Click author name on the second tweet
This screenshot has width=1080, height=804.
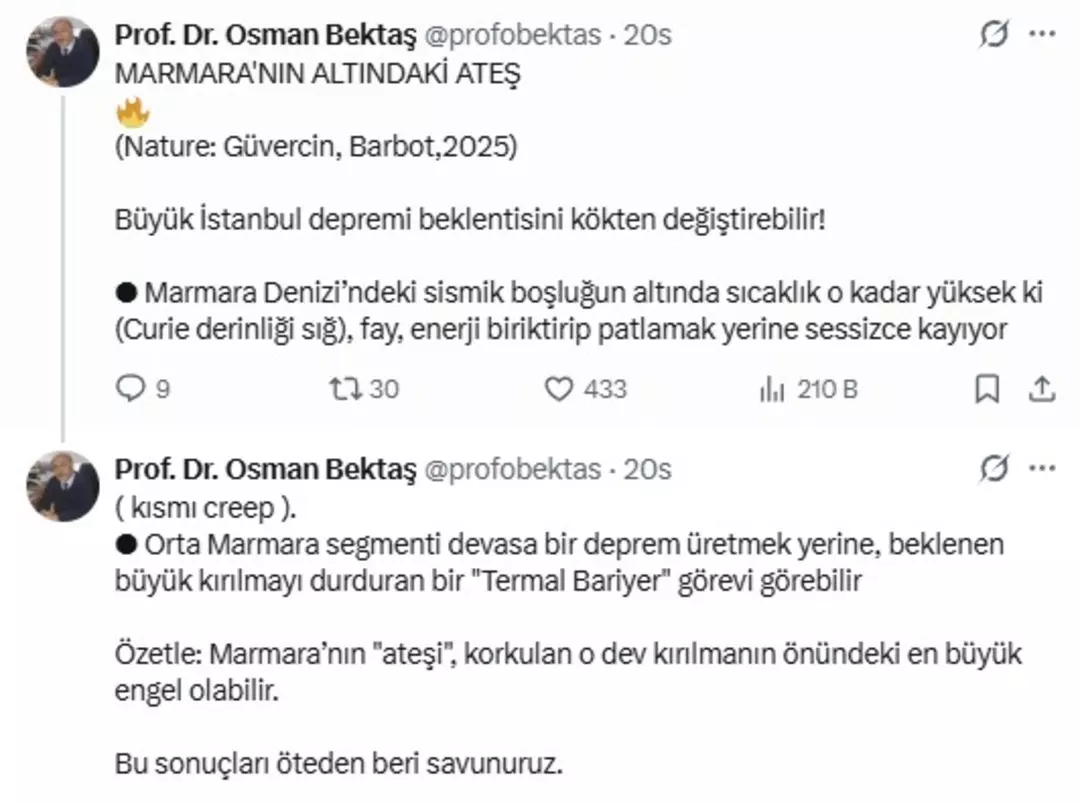point(266,469)
